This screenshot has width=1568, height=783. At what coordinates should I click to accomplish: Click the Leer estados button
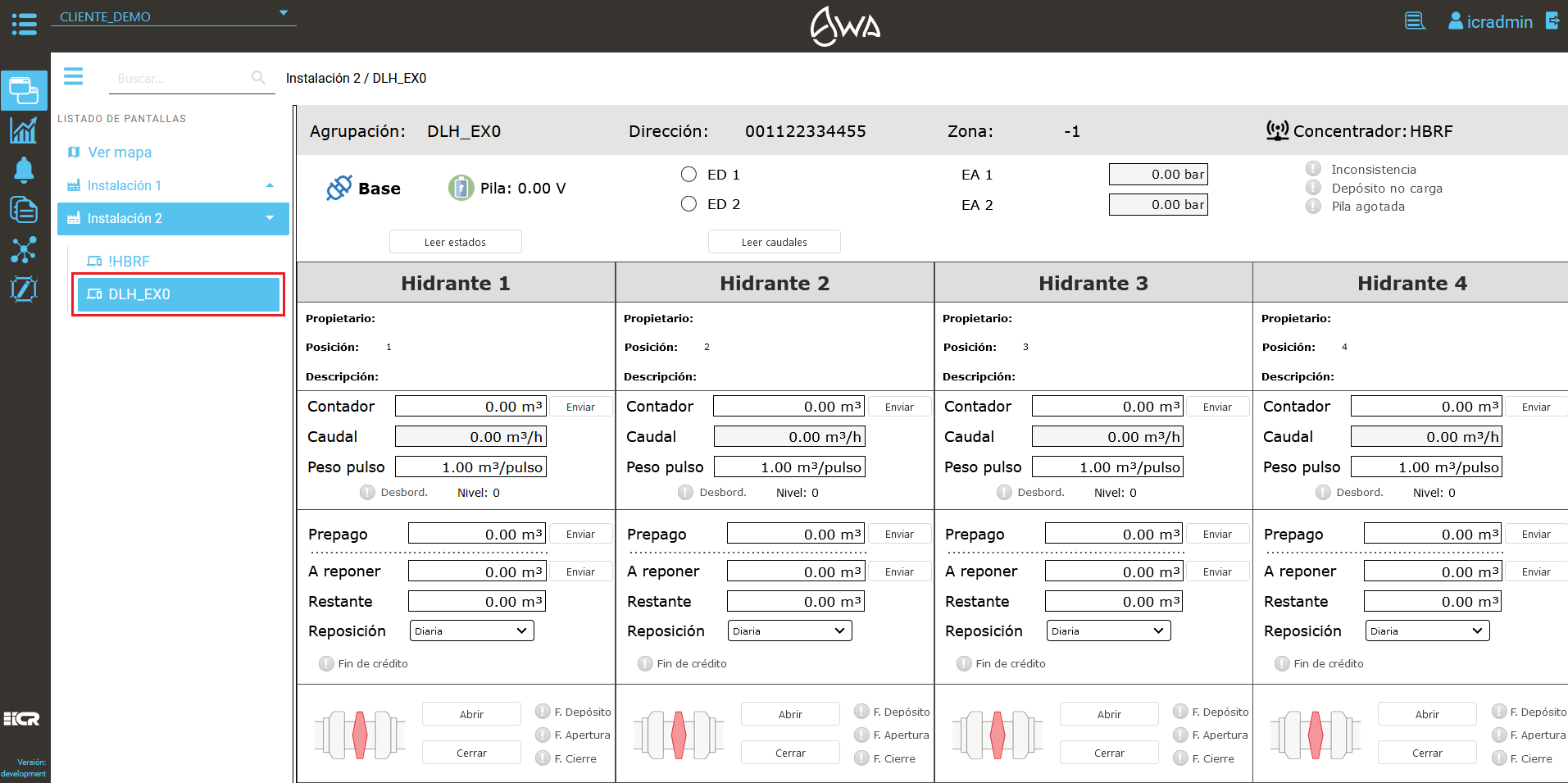pyautogui.click(x=455, y=242)
